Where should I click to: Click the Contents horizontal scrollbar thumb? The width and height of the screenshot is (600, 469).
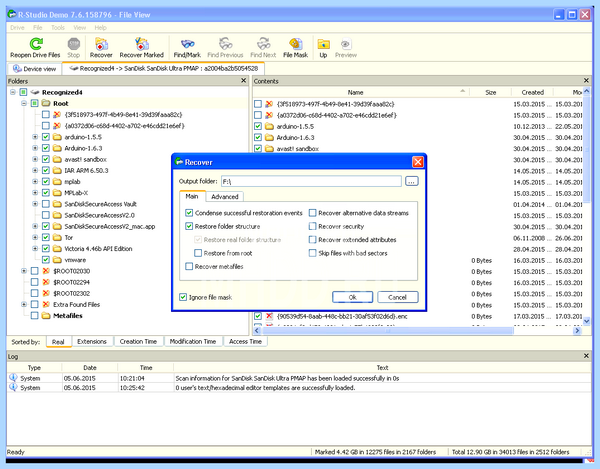387,330
